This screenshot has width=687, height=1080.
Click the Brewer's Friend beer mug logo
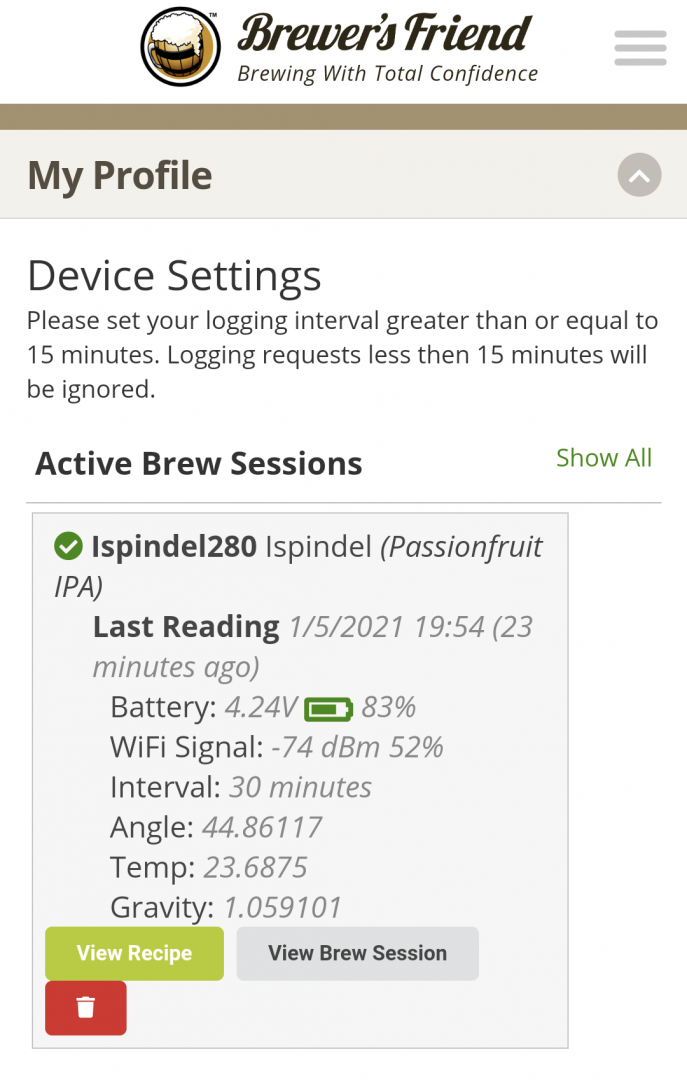tap(180, 47)
